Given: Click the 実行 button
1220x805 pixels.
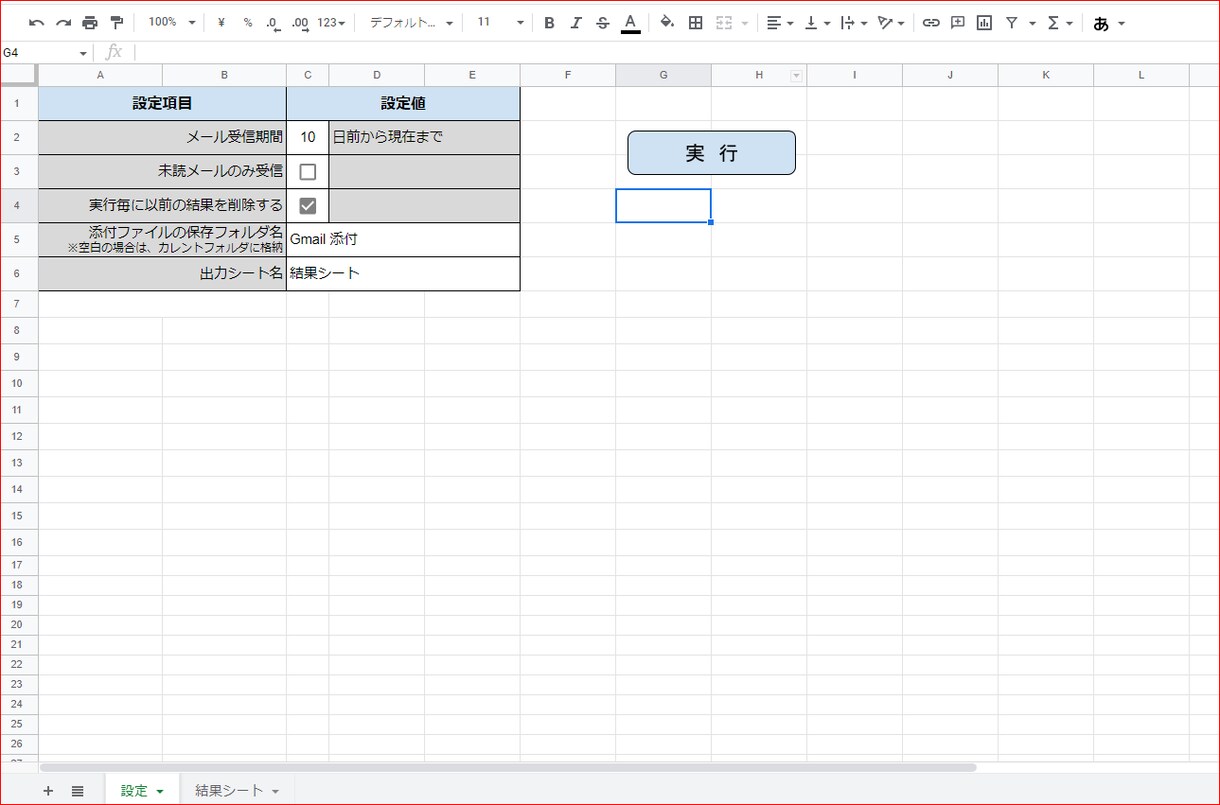Looking at the screenshot, I should tap(711, 152).
